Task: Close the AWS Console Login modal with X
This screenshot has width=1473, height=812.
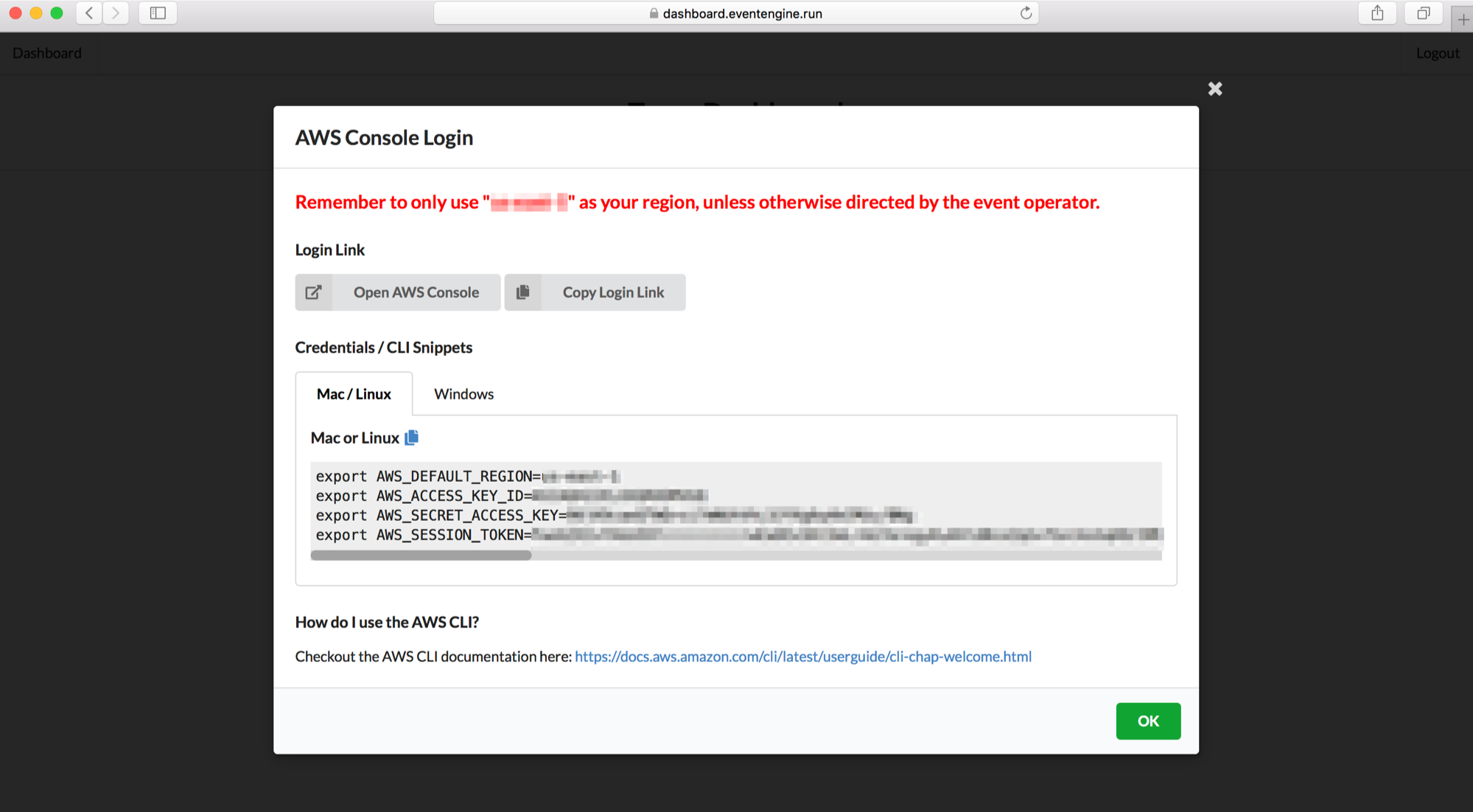Action: click(x=1215, y=89)
